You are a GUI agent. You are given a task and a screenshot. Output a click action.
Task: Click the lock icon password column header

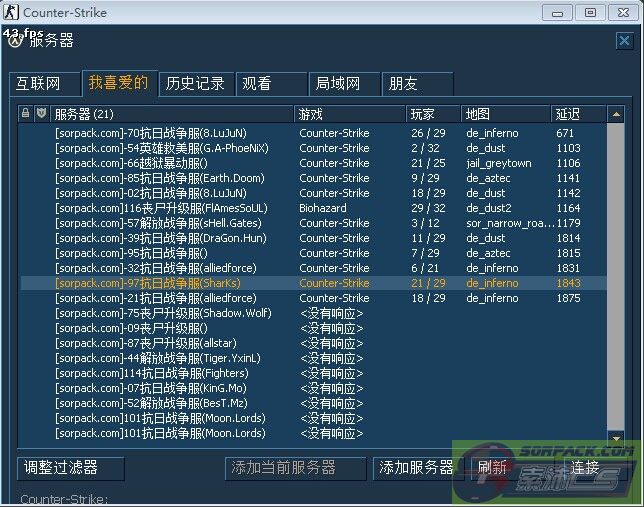26,114
